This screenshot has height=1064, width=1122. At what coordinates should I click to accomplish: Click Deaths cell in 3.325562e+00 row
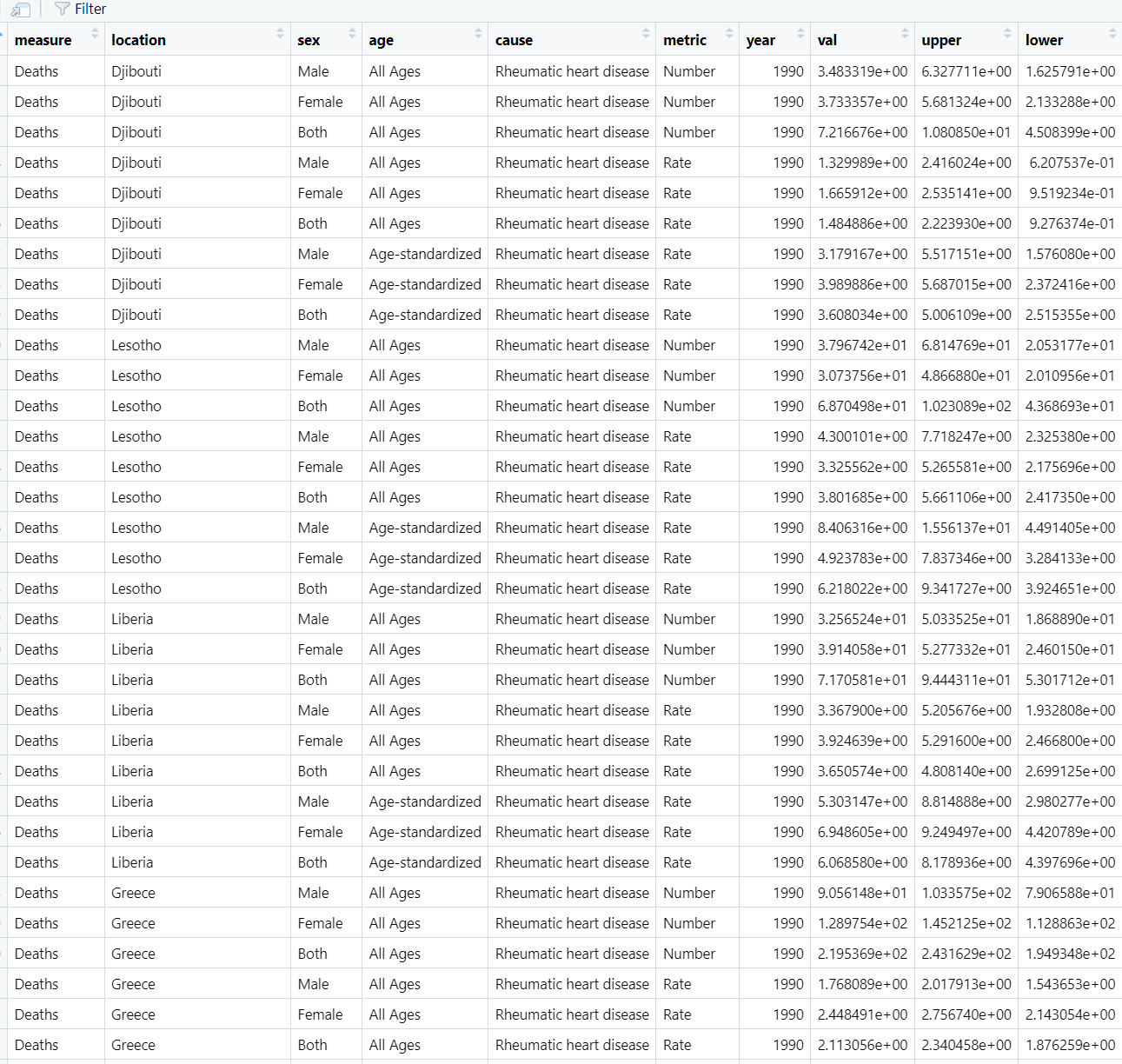click(56, 467)
